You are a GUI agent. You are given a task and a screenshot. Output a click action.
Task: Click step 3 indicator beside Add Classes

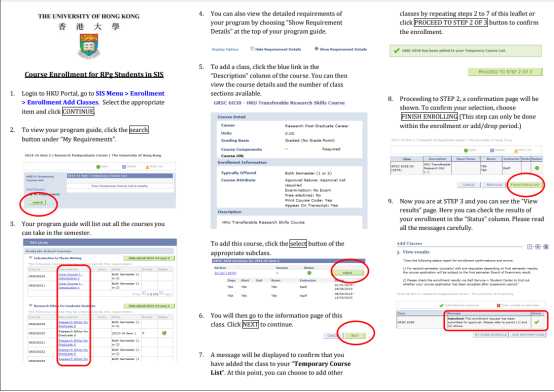546,246
